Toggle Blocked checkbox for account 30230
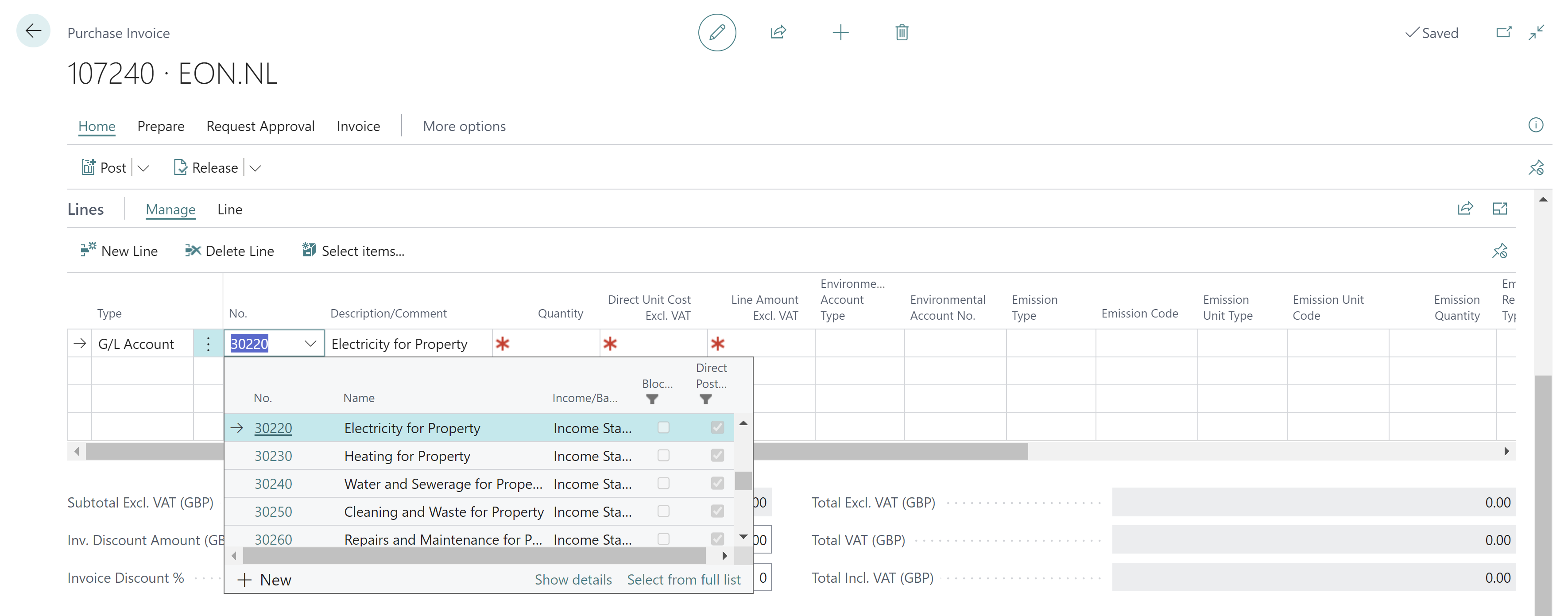Image resolution: width=1568 pixels, height=616 pixels. [x=663, y=455]
